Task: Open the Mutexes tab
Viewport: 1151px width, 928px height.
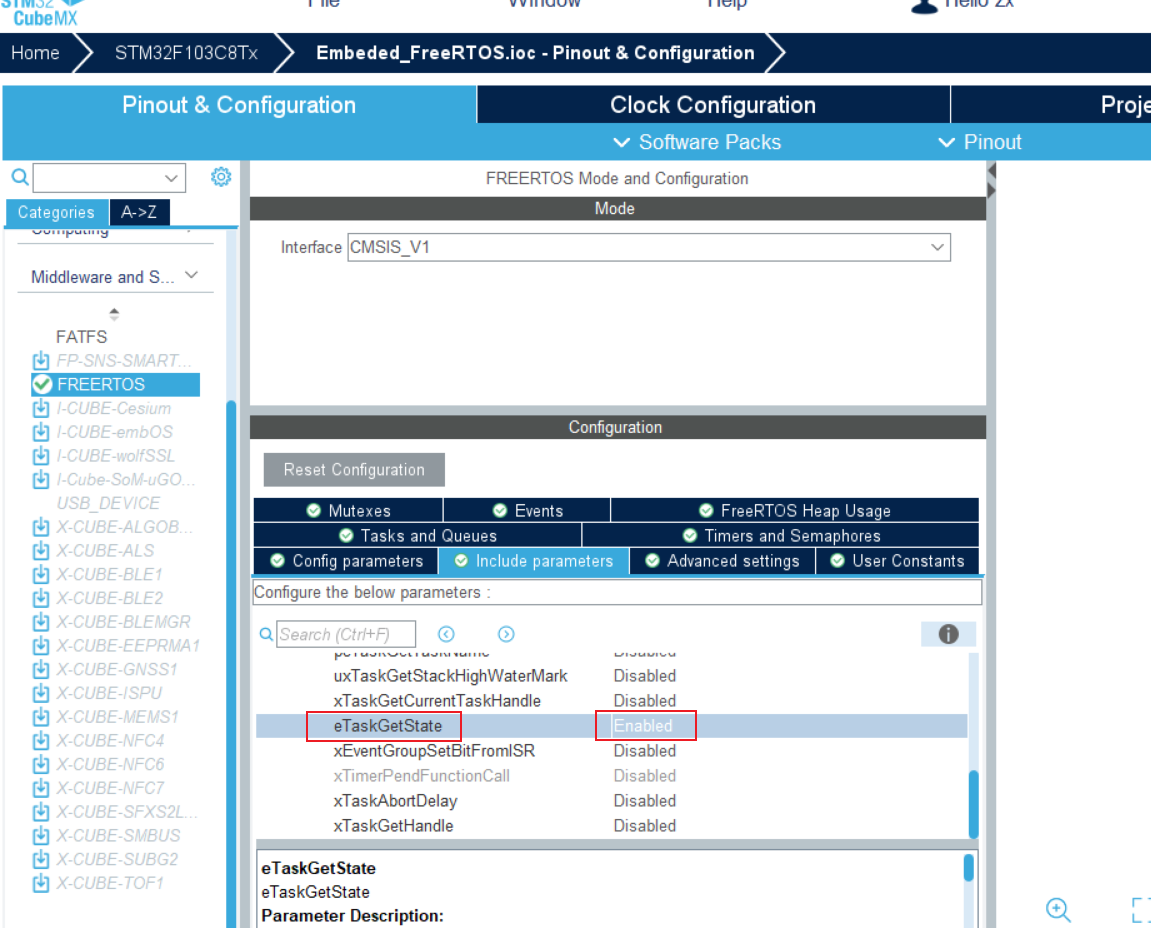Action: click(348, 510)
